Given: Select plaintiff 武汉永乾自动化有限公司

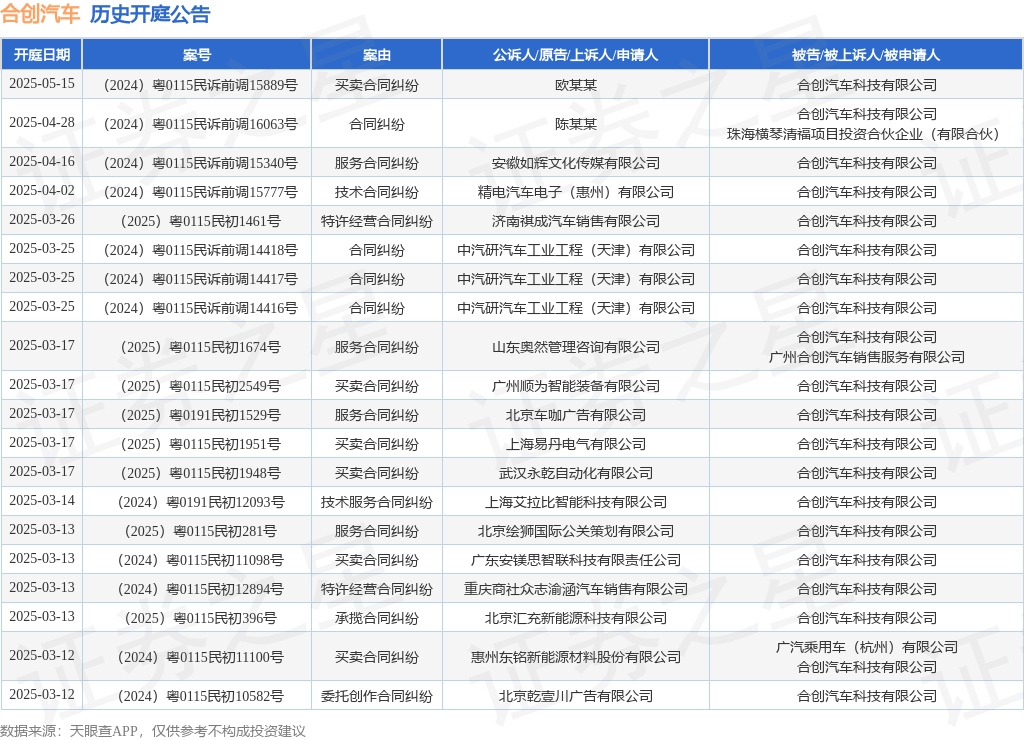Looking at the screenshot, I should coord(575,473).
